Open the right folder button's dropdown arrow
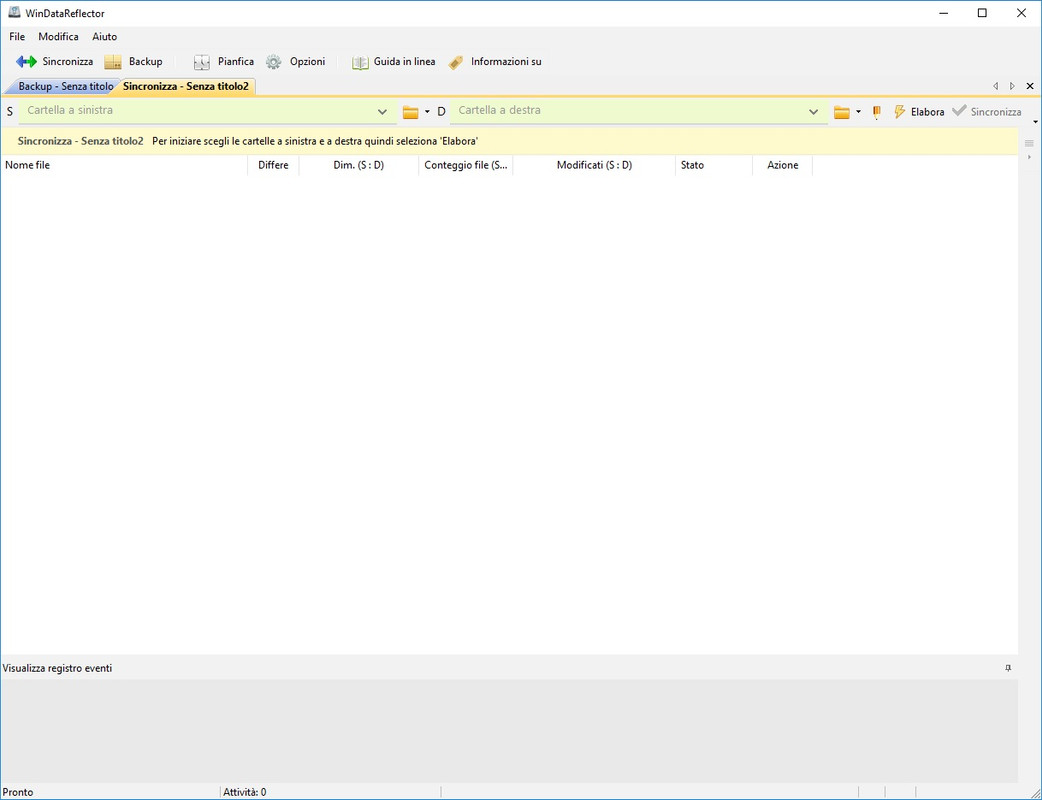Image resolution: width=1042 pixels, height=800 pixels. [859, 112]
